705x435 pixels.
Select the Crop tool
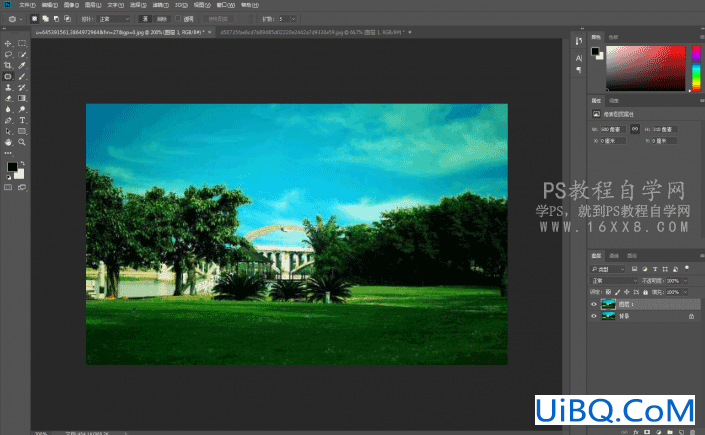pos(8,65)
